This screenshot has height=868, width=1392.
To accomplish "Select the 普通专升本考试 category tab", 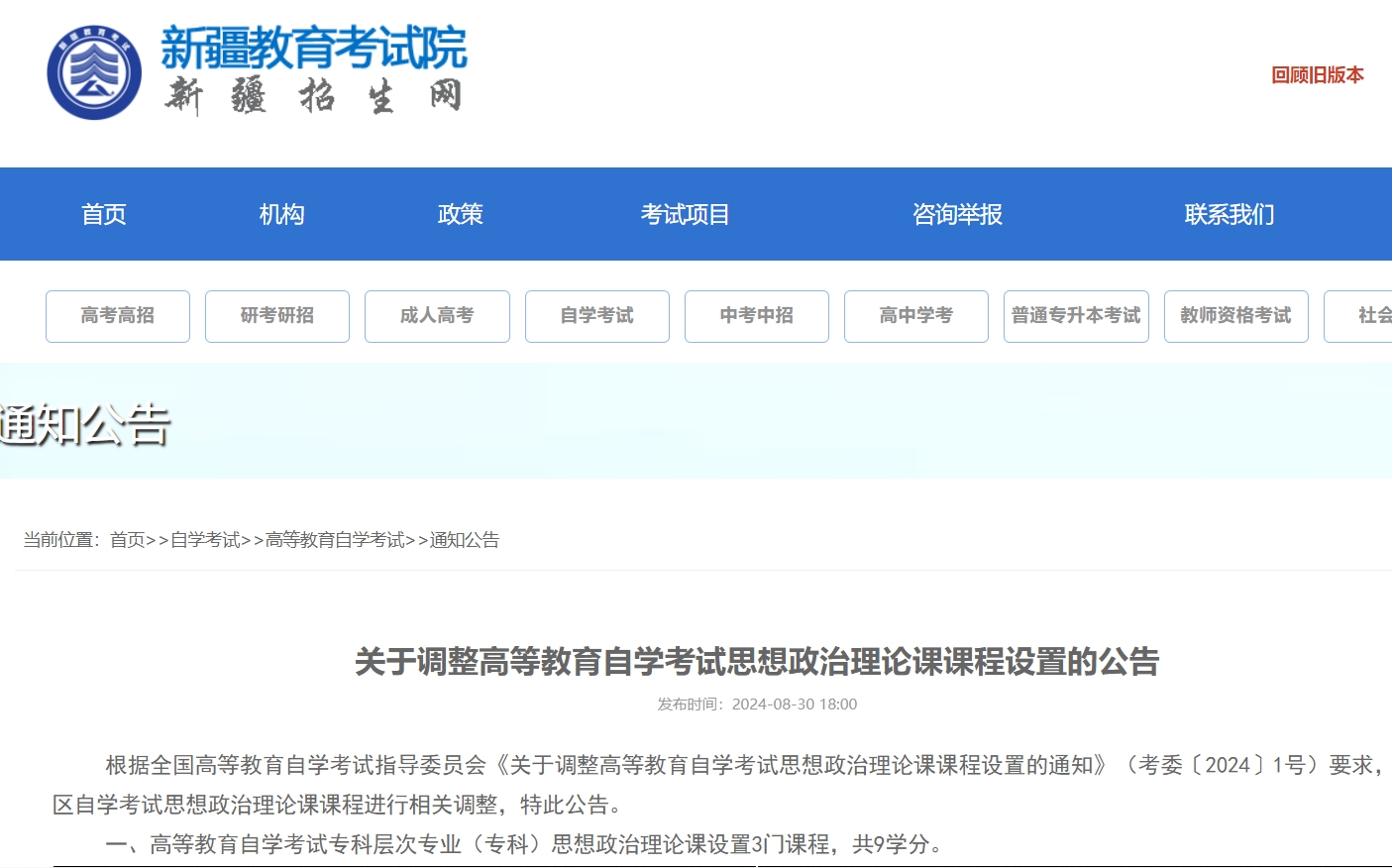I will (1076, 316).
